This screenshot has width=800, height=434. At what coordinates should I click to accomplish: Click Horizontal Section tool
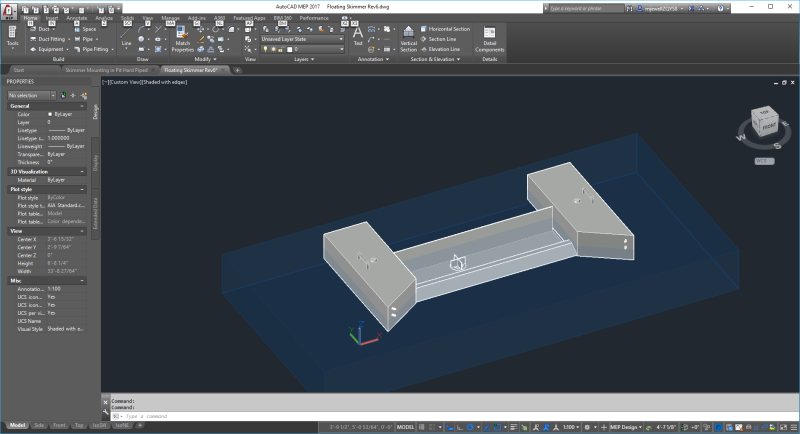coord(445,29)
